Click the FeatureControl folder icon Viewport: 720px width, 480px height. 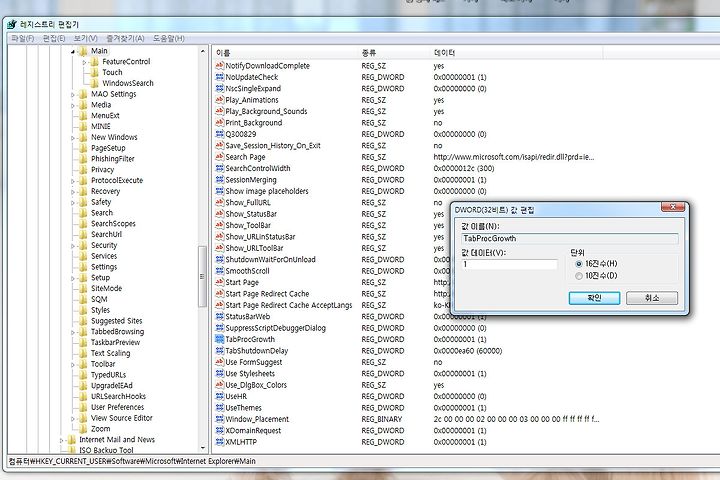[x=94, y=62]
